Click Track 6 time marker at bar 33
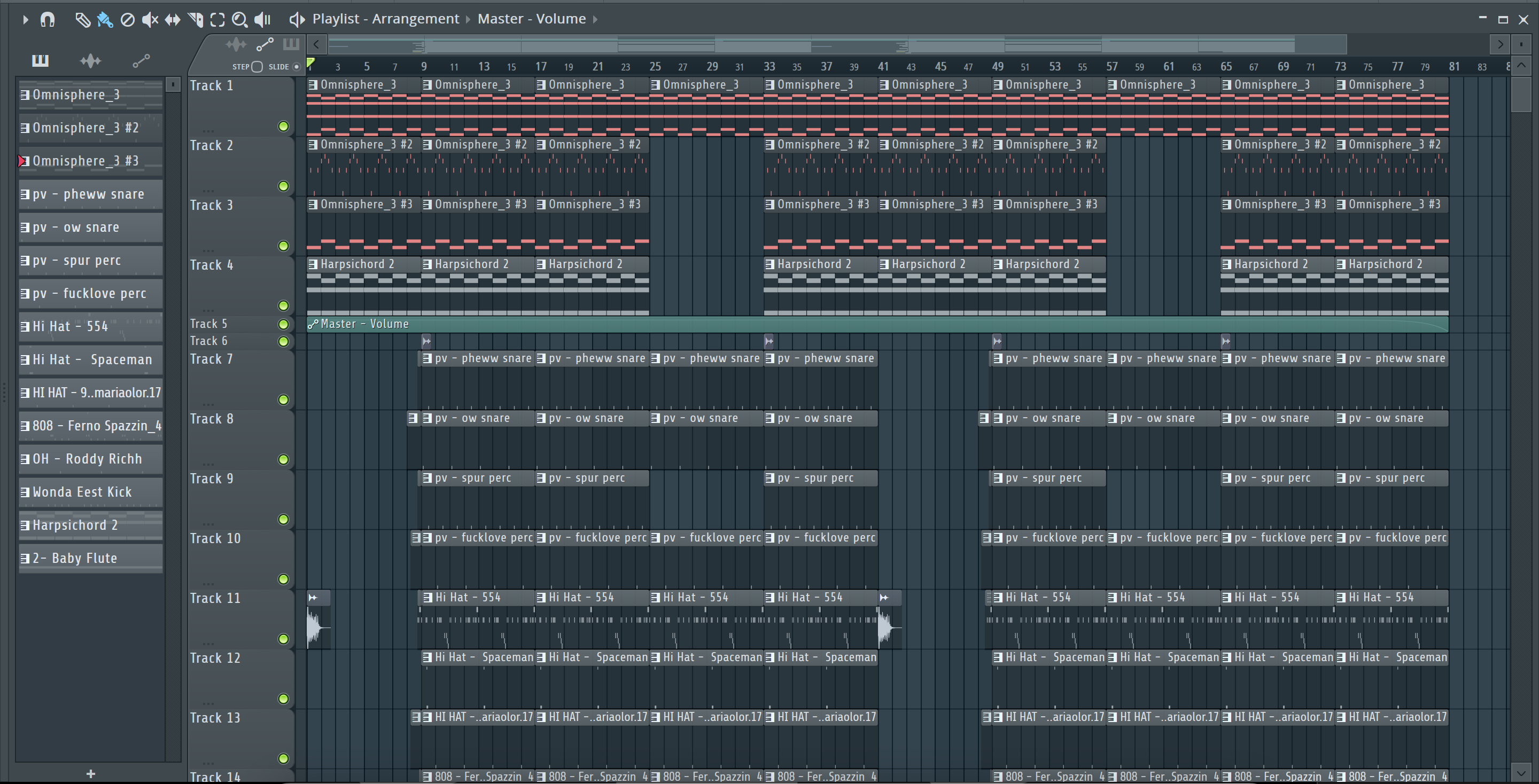This screenshot has width=1539, height=784. tap(769, 342)
